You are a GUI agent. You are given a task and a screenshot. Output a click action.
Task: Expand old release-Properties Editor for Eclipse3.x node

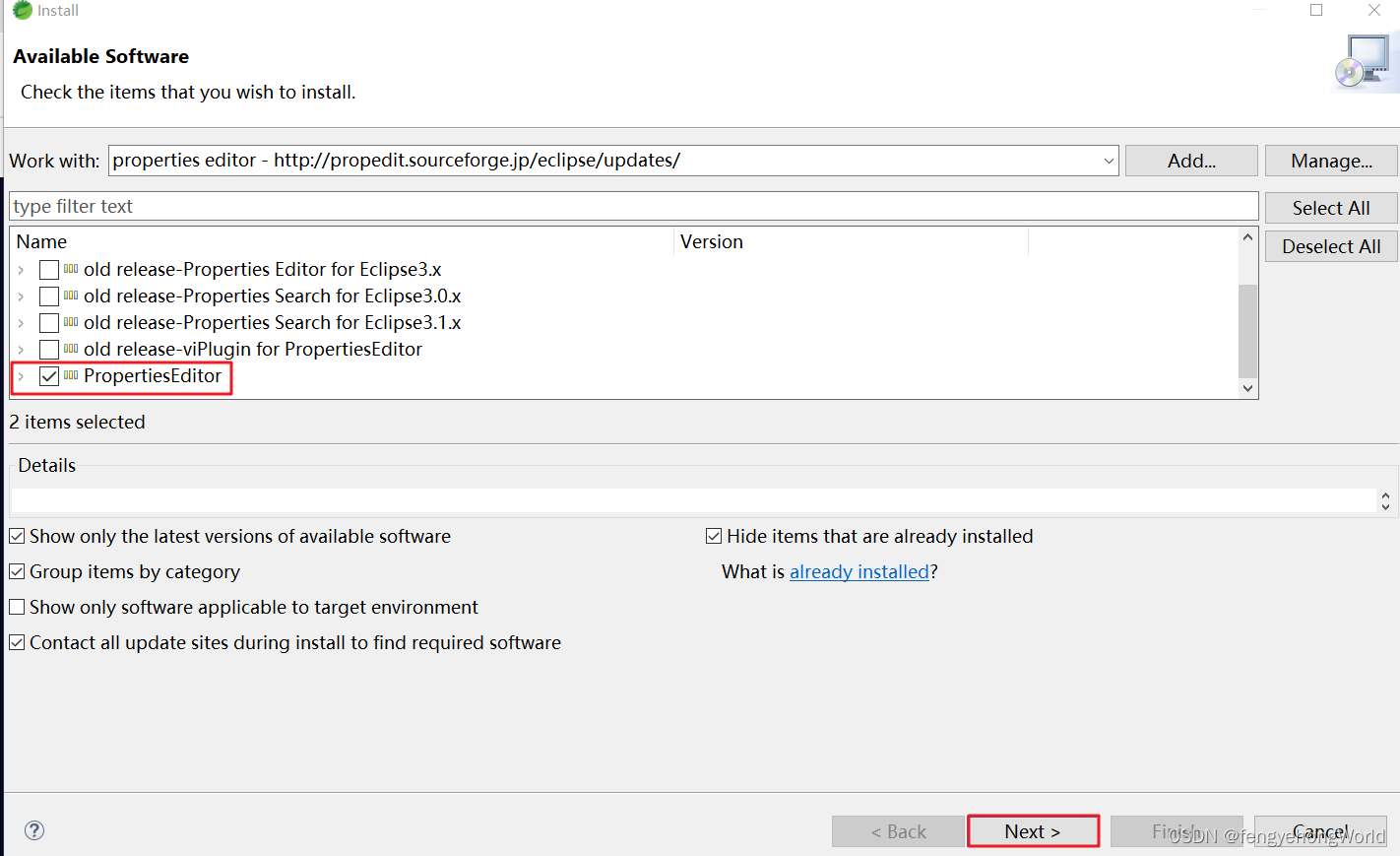coord(21,270)
